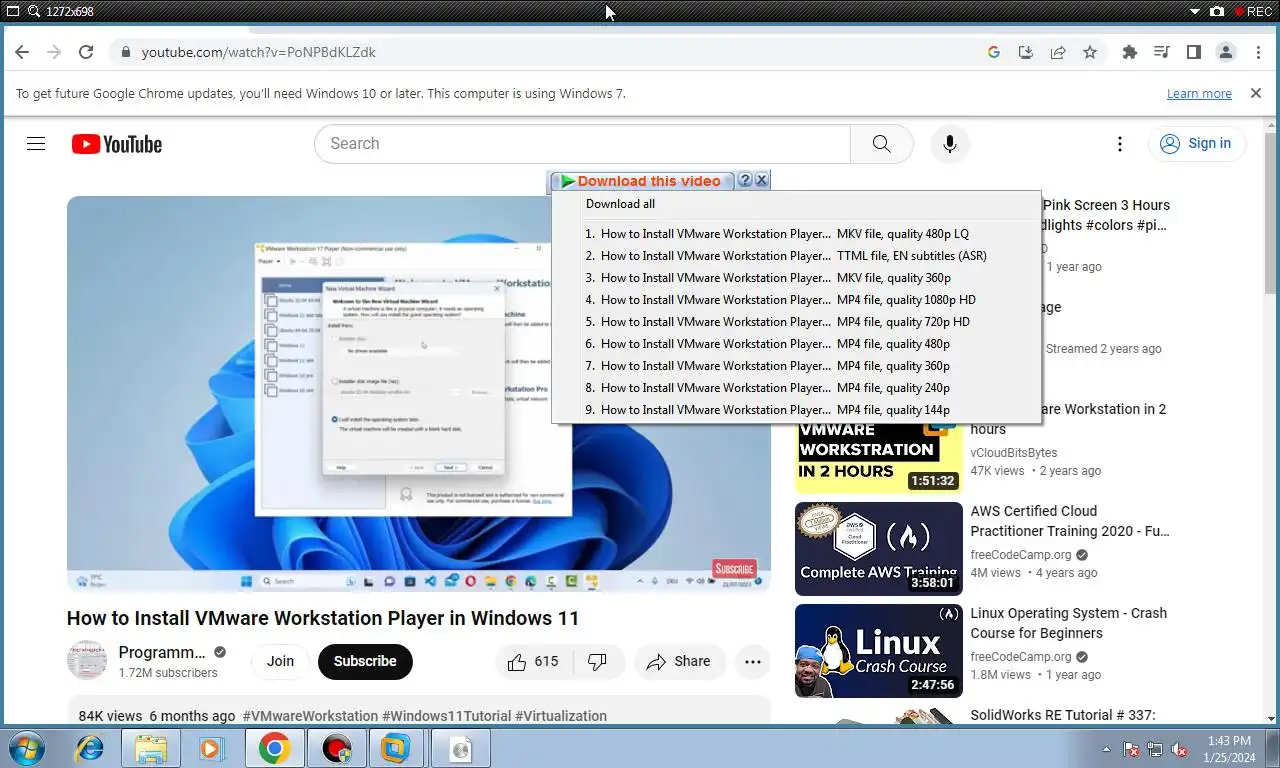Open the IDM panel help question-mark icon
1280x768 pixels.
(745, 180)
